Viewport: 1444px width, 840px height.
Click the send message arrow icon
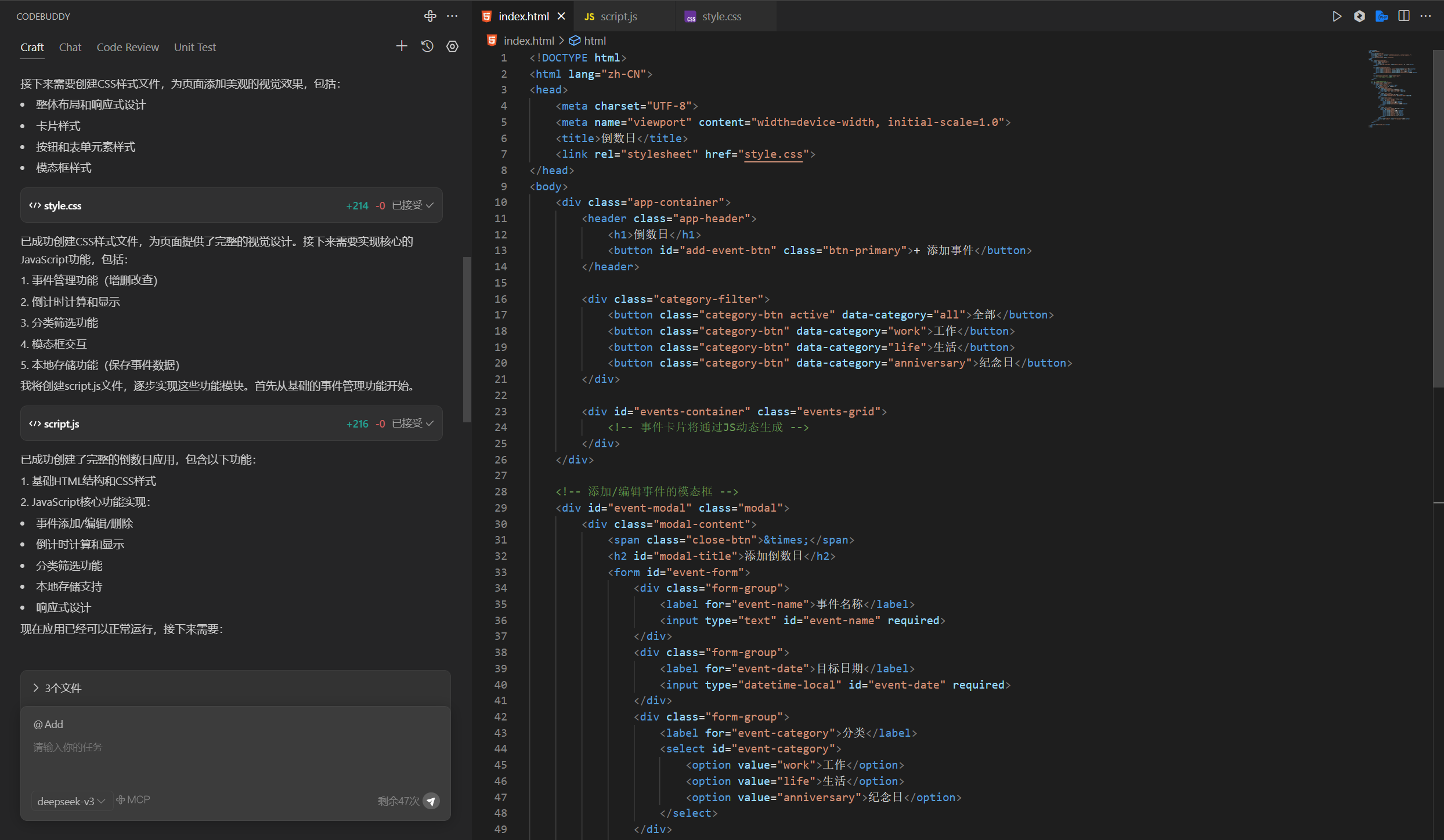coord(431,801)
